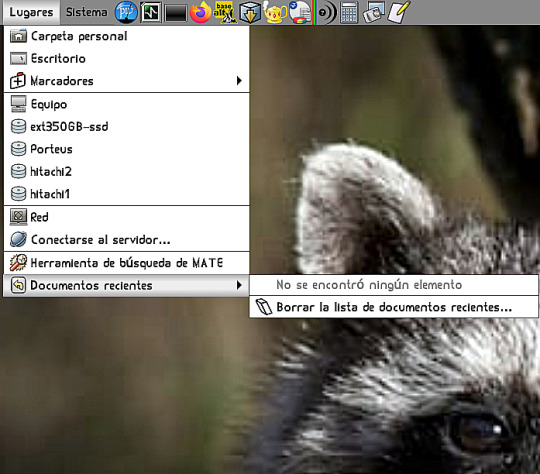Open the hitachi2 drive
Viewport: 540px width, 474px height.
(x=126, y=171)
